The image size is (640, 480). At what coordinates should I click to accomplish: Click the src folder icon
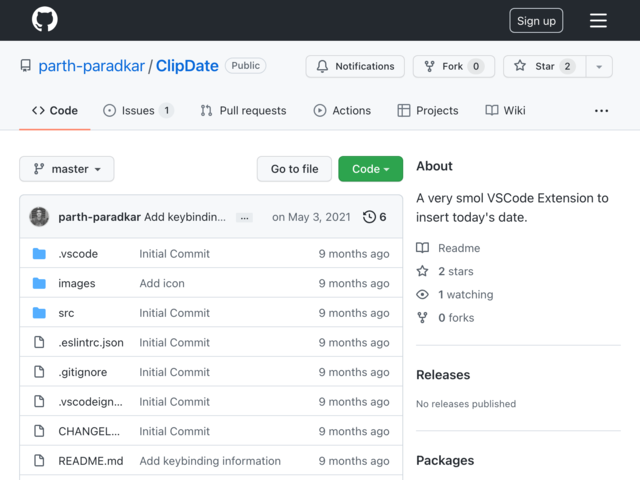[x=39, y=313]
